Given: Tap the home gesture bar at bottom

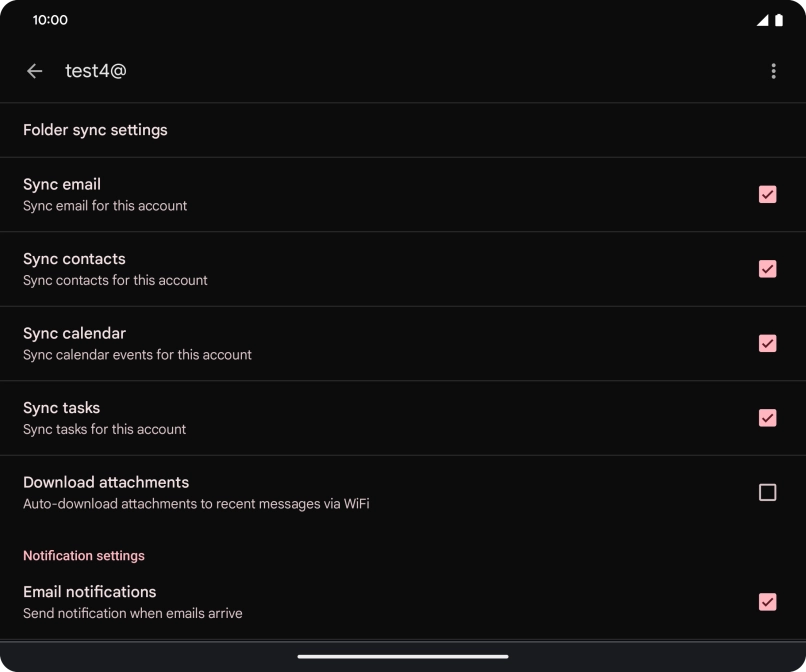Looking at the screenshot, I should (403, 657).
